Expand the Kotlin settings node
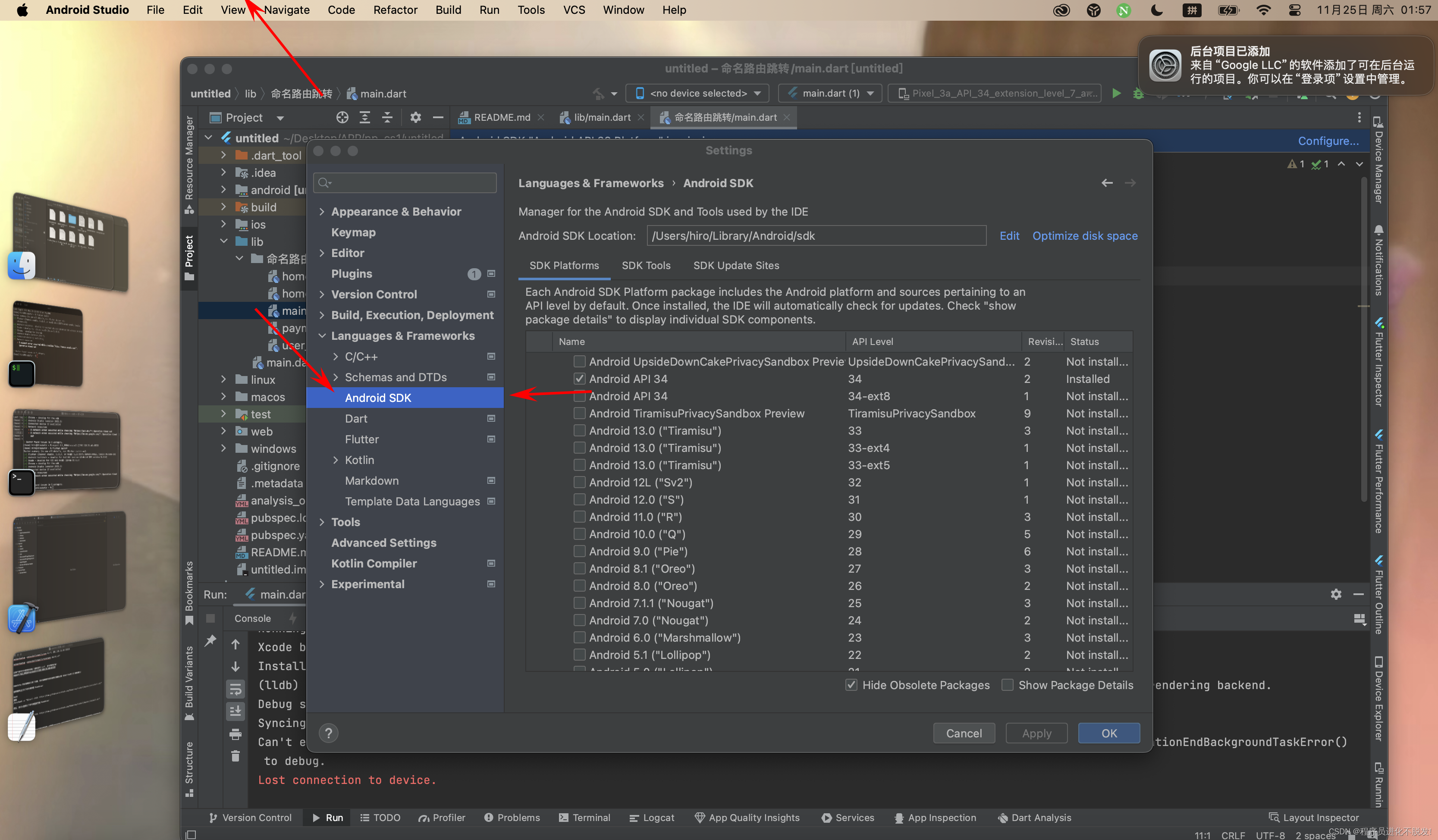 336,460
